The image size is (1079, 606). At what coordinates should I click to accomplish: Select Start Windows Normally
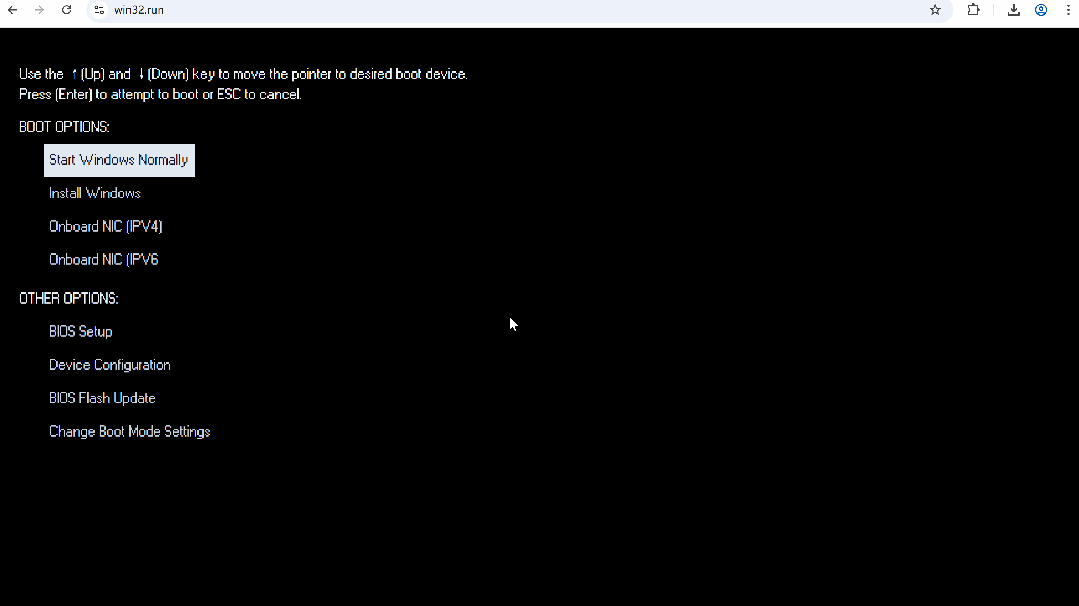(x=119, y=160)
